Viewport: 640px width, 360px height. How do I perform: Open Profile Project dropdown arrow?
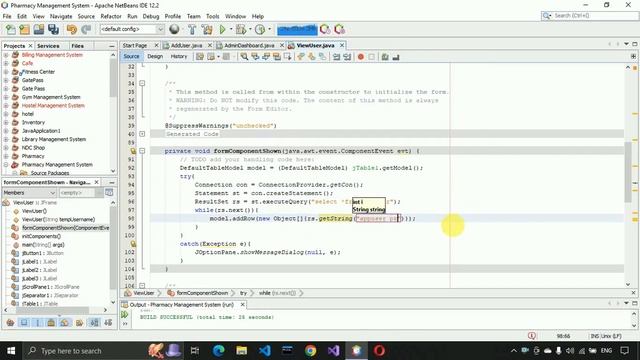tap(269, 29)
